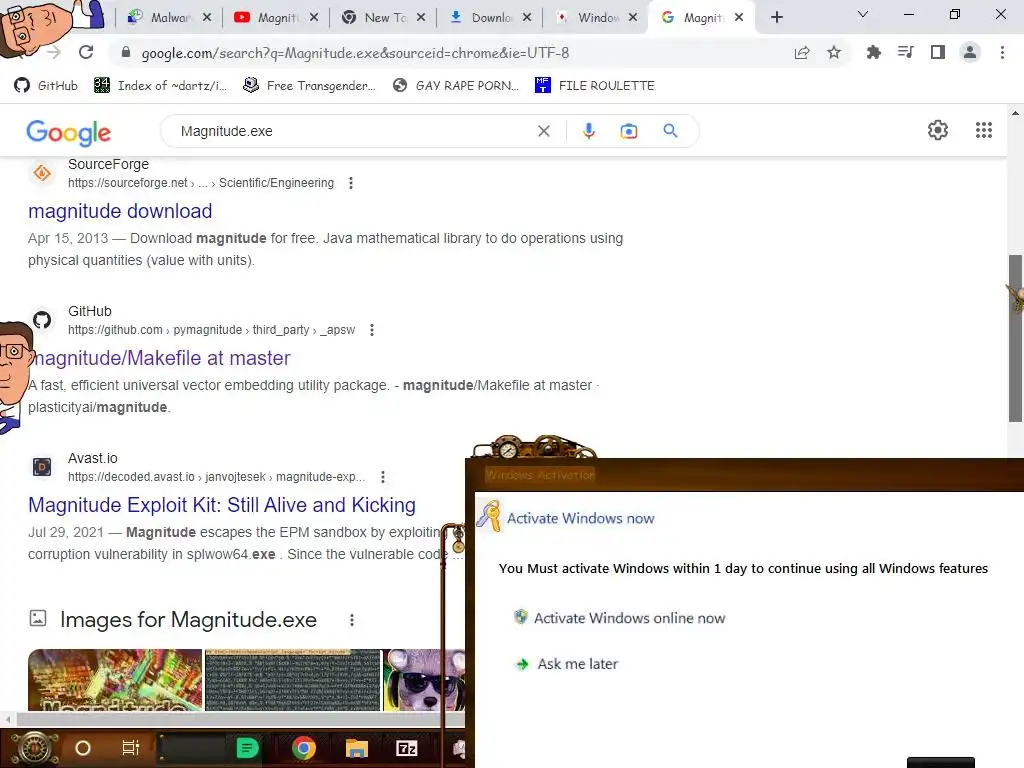Screen dimensions: 1024x768
Task: Clear the search box with X icon
Action: click(543, 131)
